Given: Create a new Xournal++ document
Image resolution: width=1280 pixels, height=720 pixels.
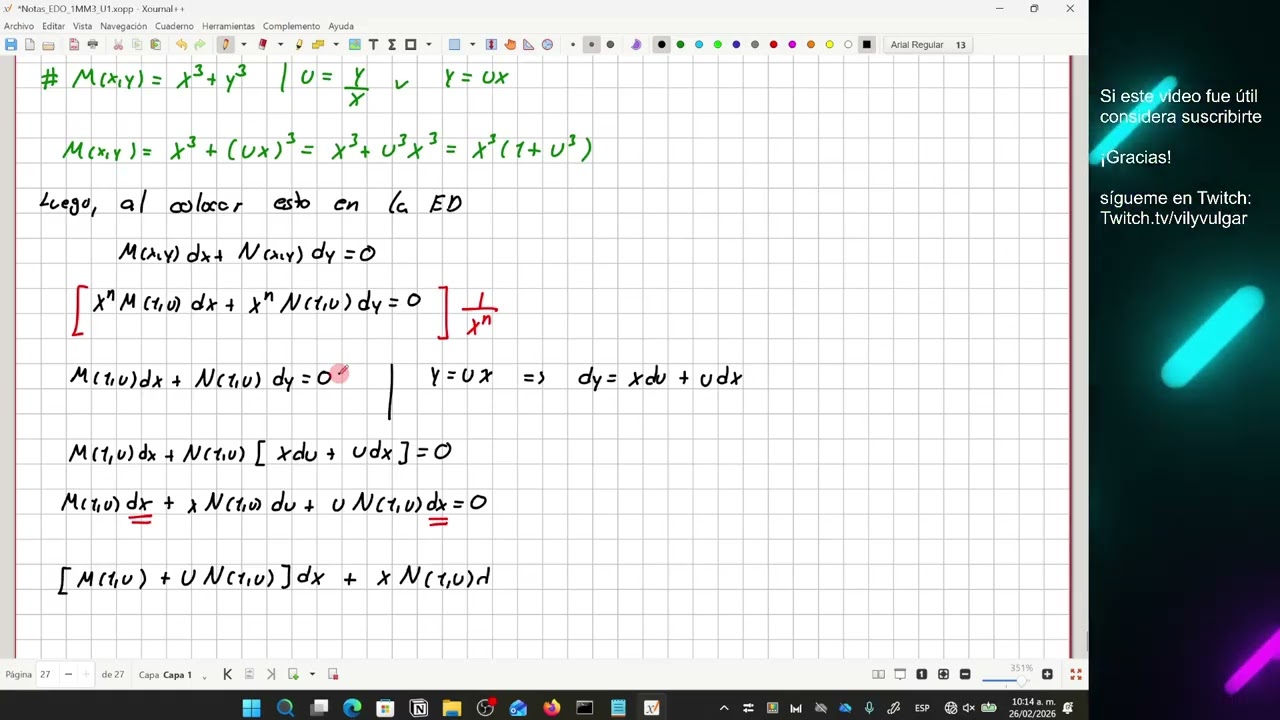Looking at the screenshot, I should coord(30,44).
